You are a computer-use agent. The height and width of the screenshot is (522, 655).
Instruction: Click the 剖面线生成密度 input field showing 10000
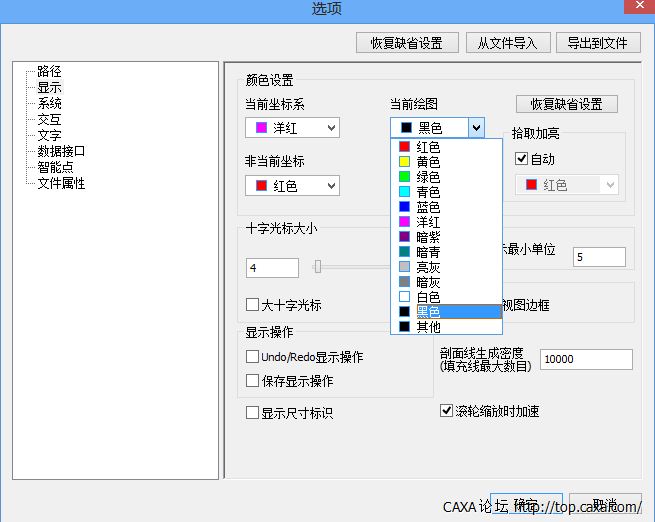(585, 360)
